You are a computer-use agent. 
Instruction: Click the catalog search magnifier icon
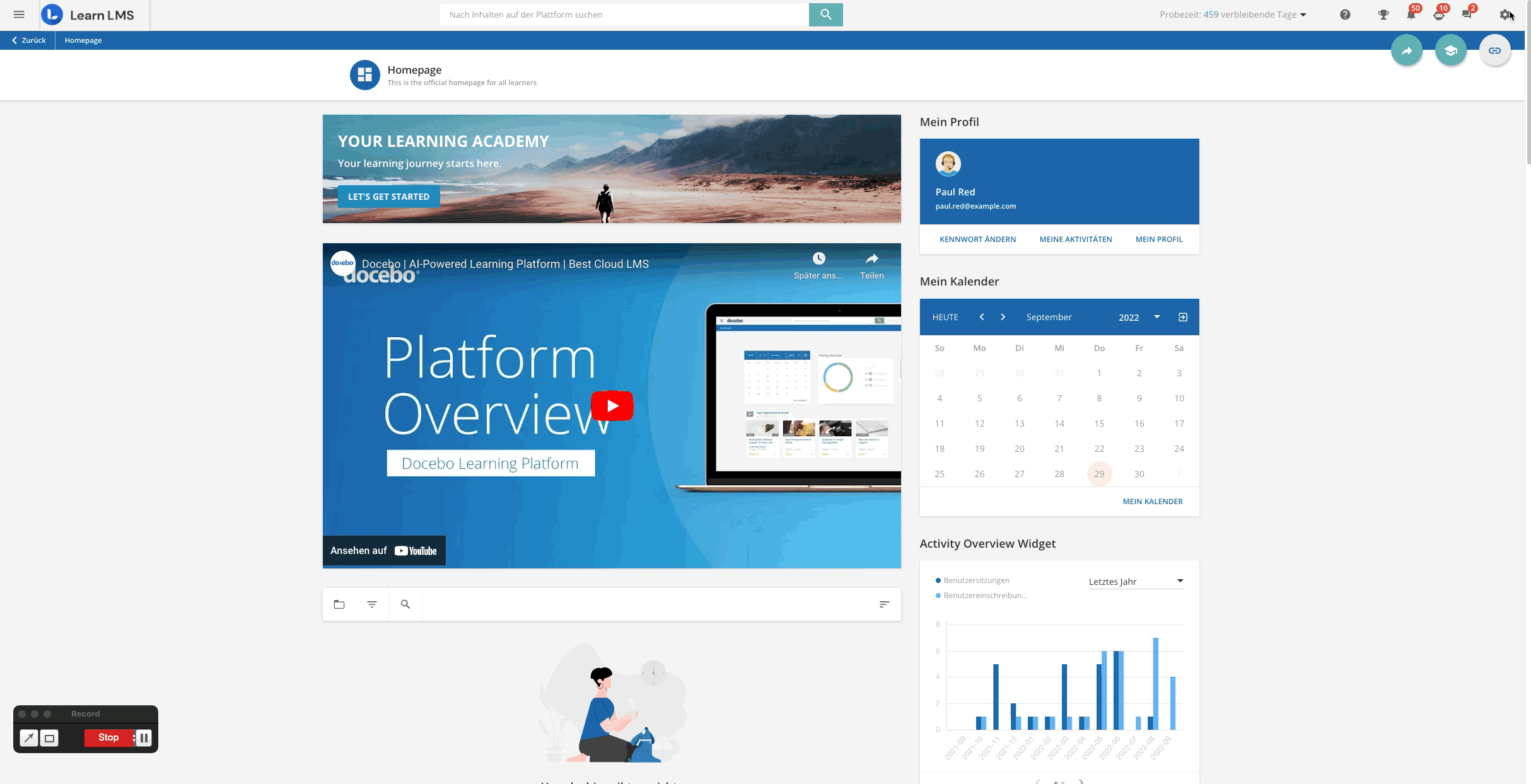coord(405,604)
